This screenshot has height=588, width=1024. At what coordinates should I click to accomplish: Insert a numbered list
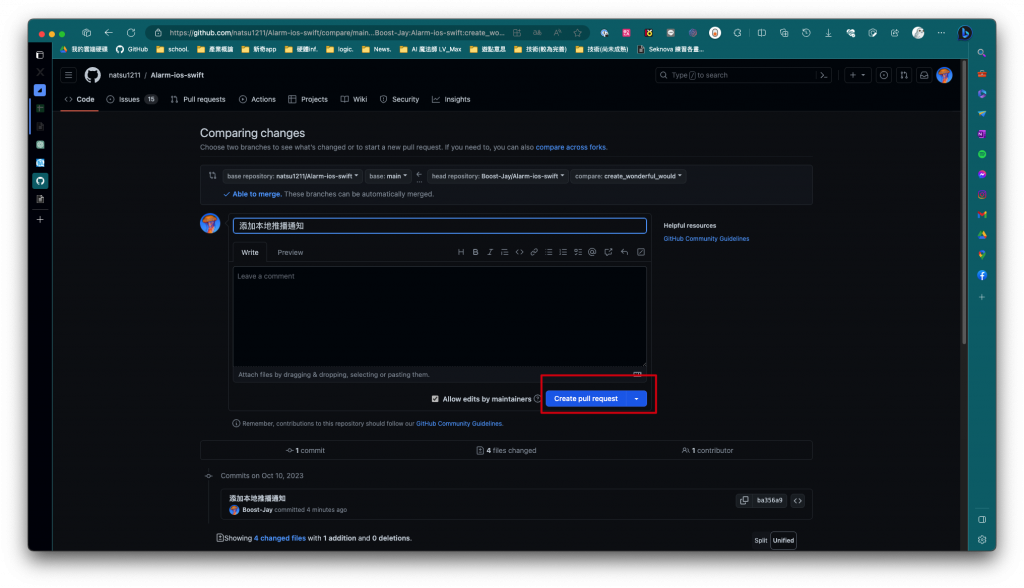pos(563,252)
